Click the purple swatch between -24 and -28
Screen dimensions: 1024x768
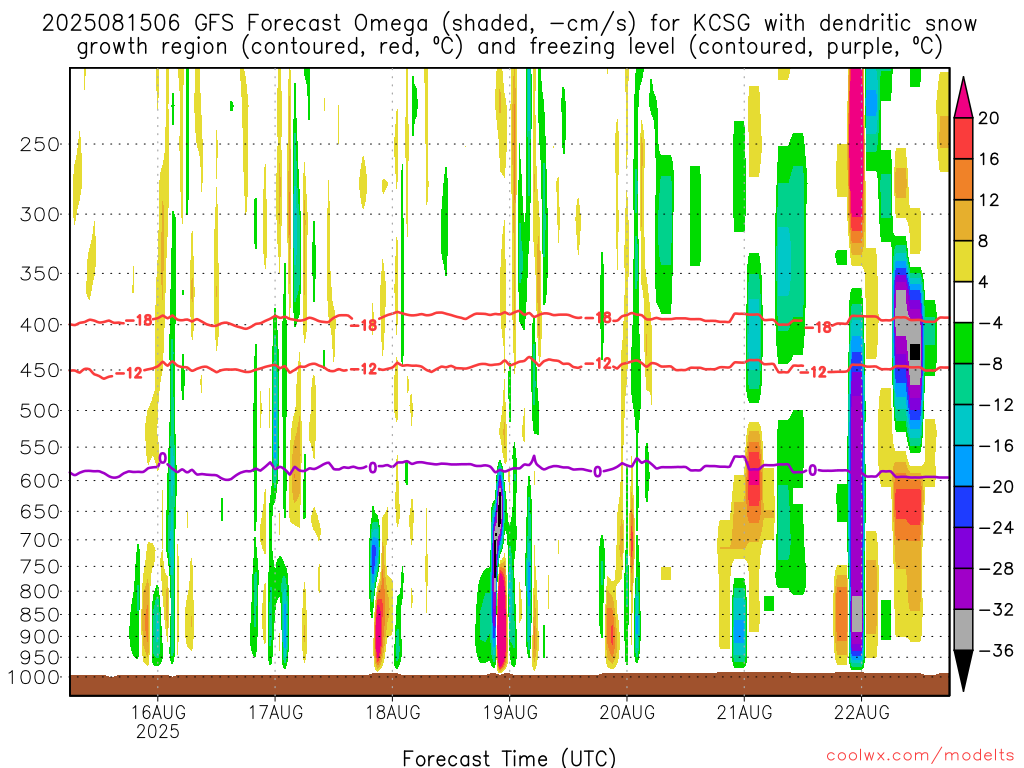pyautogui.click(x=963, y=549)
